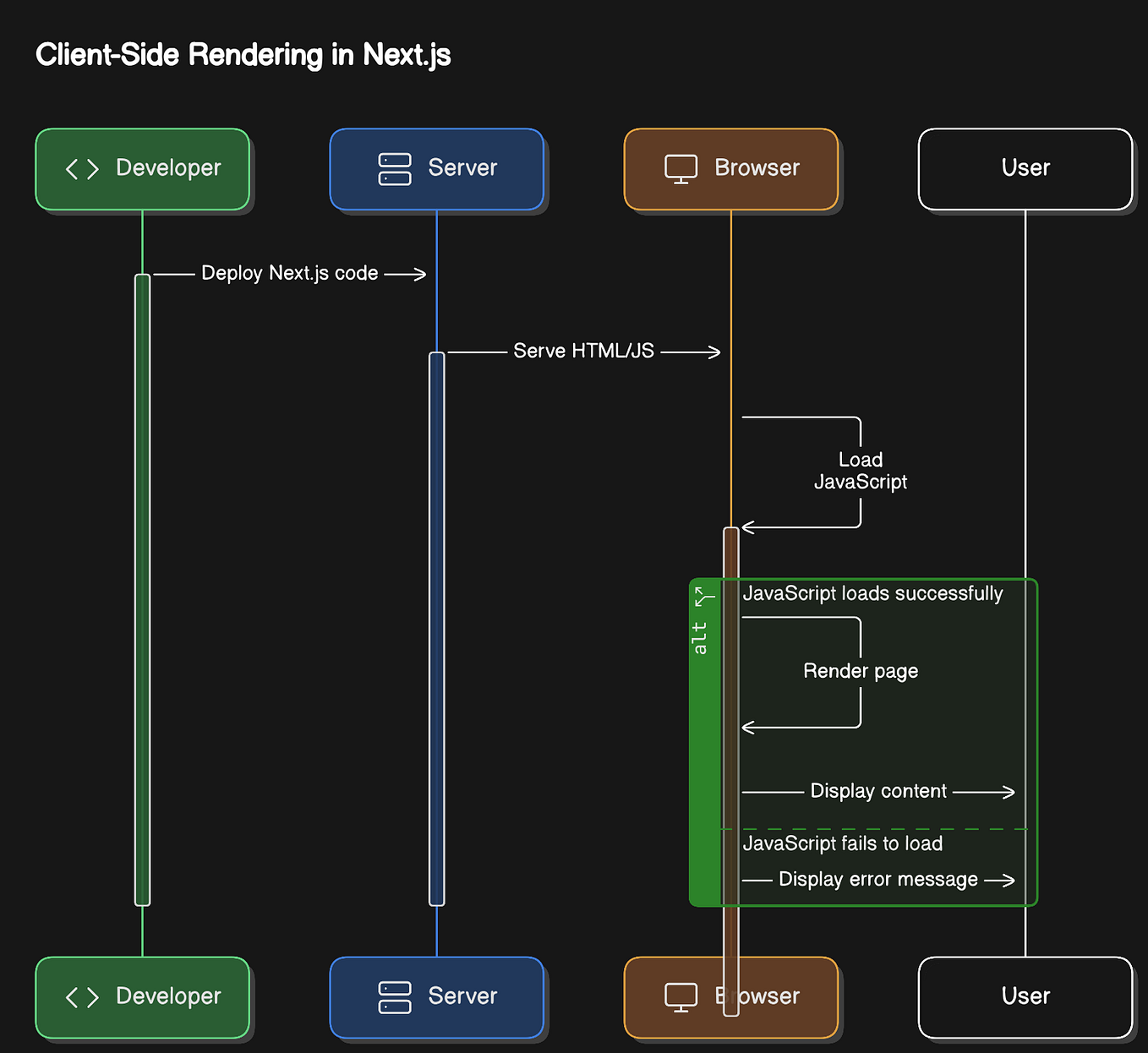Click the code brackets icon in top Developer box
Viewport: 1148px width, 1053px height.
(81, 168)
